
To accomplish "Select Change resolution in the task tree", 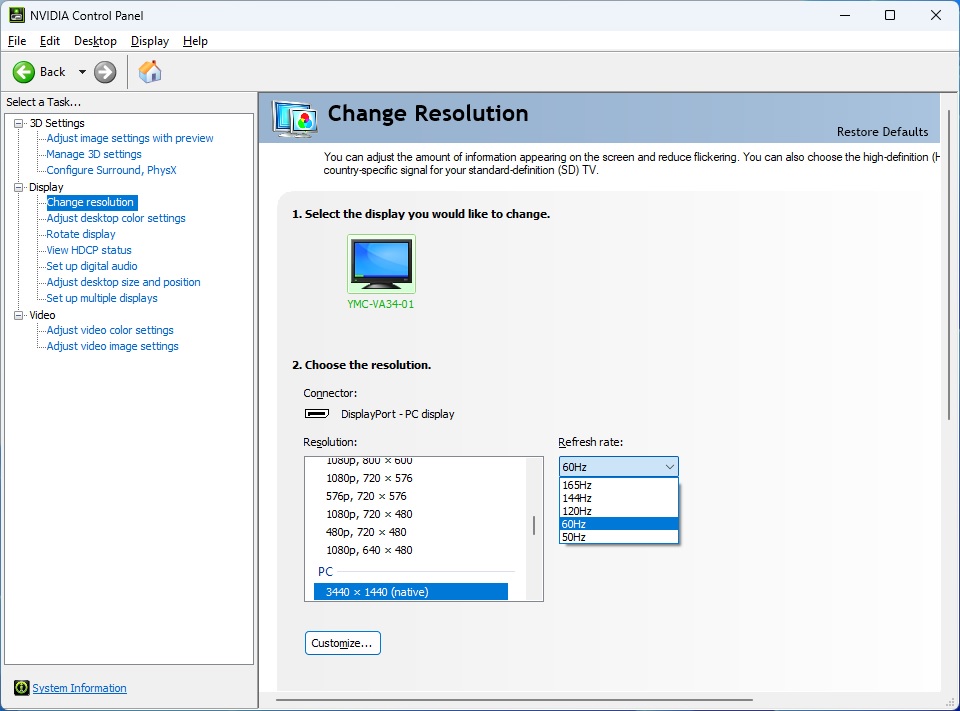I will pos(91,202).
